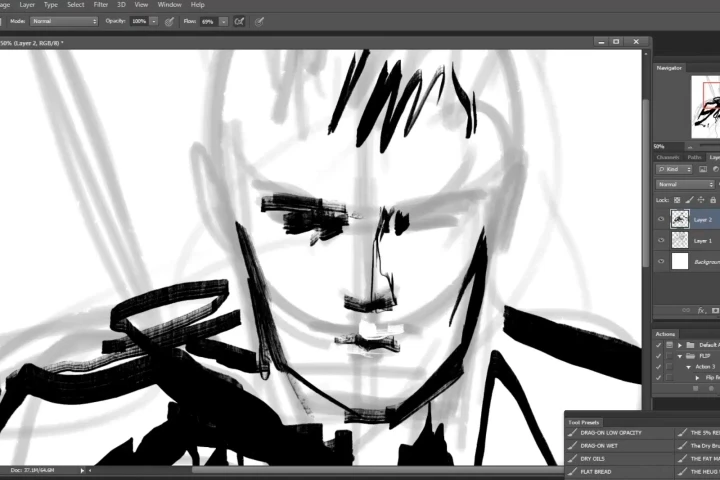Toggle the Flip item checkmark
The image size is (720, 480).
click(x=658, y=378)
